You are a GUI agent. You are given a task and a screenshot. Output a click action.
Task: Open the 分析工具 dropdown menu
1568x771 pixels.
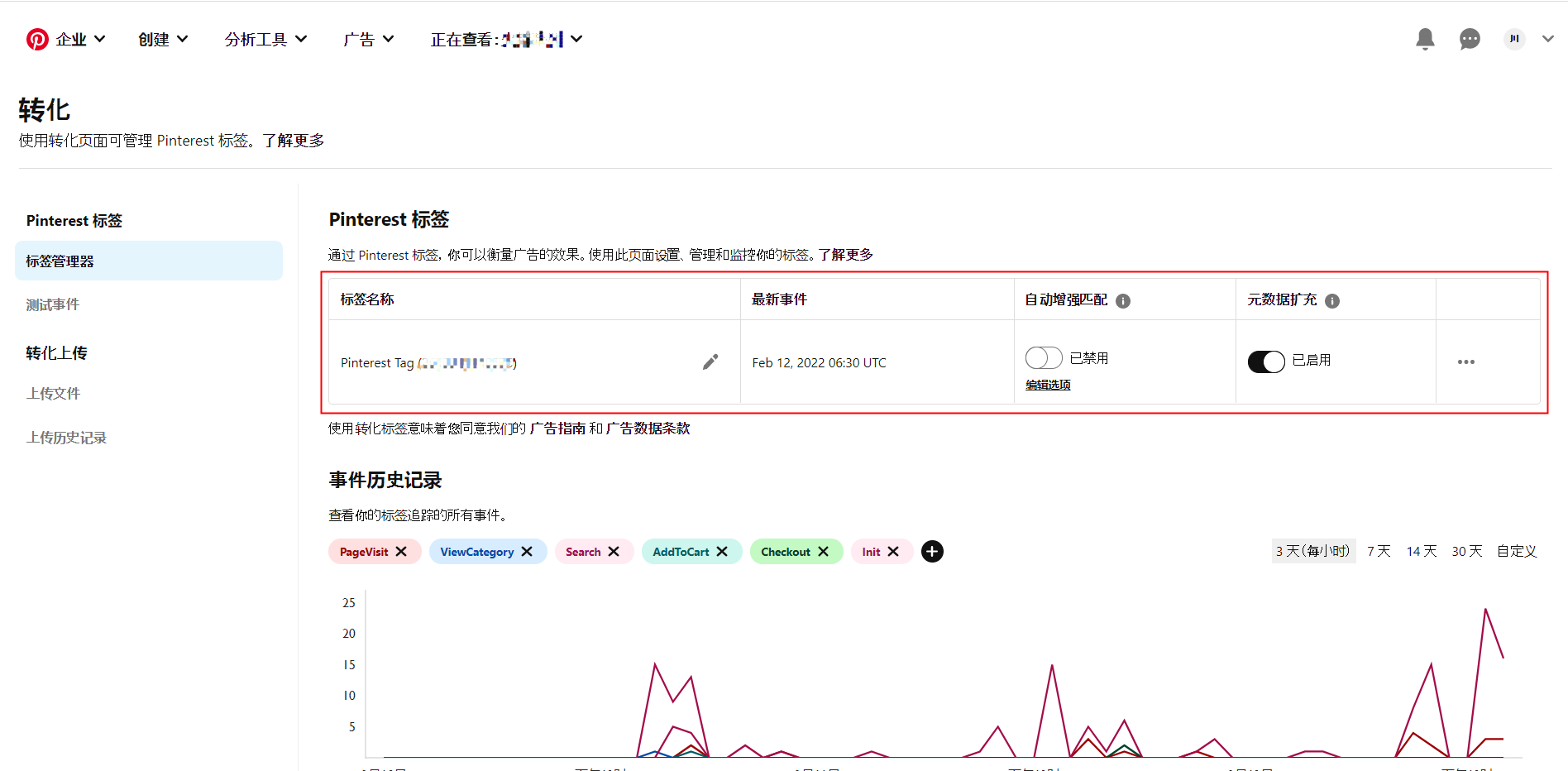pyautogui.click(x=265, y=39)
